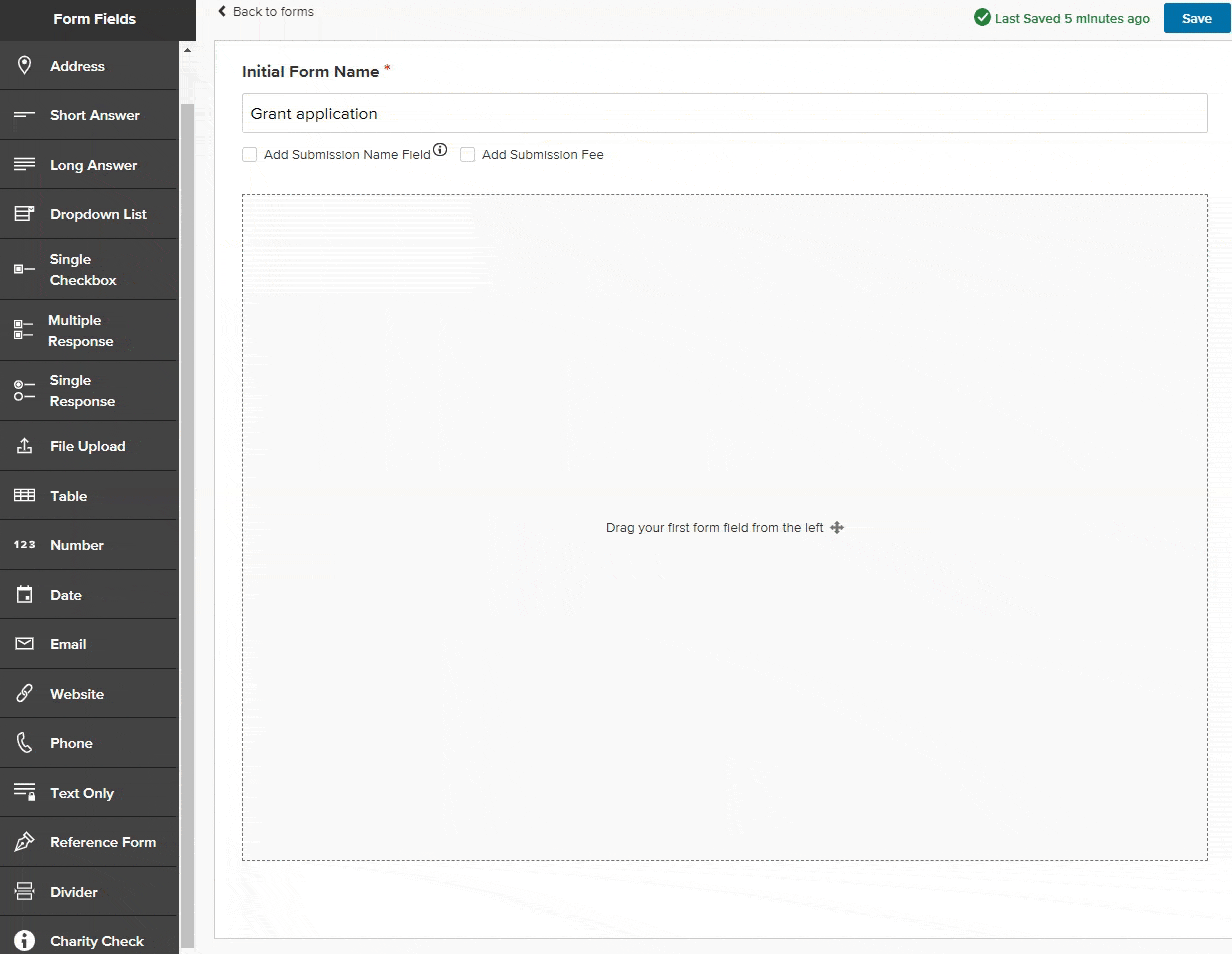This screenshot has width=1232, height=954.
Task: Click the Multiple Response icon
Action: (x=24, y=330)
